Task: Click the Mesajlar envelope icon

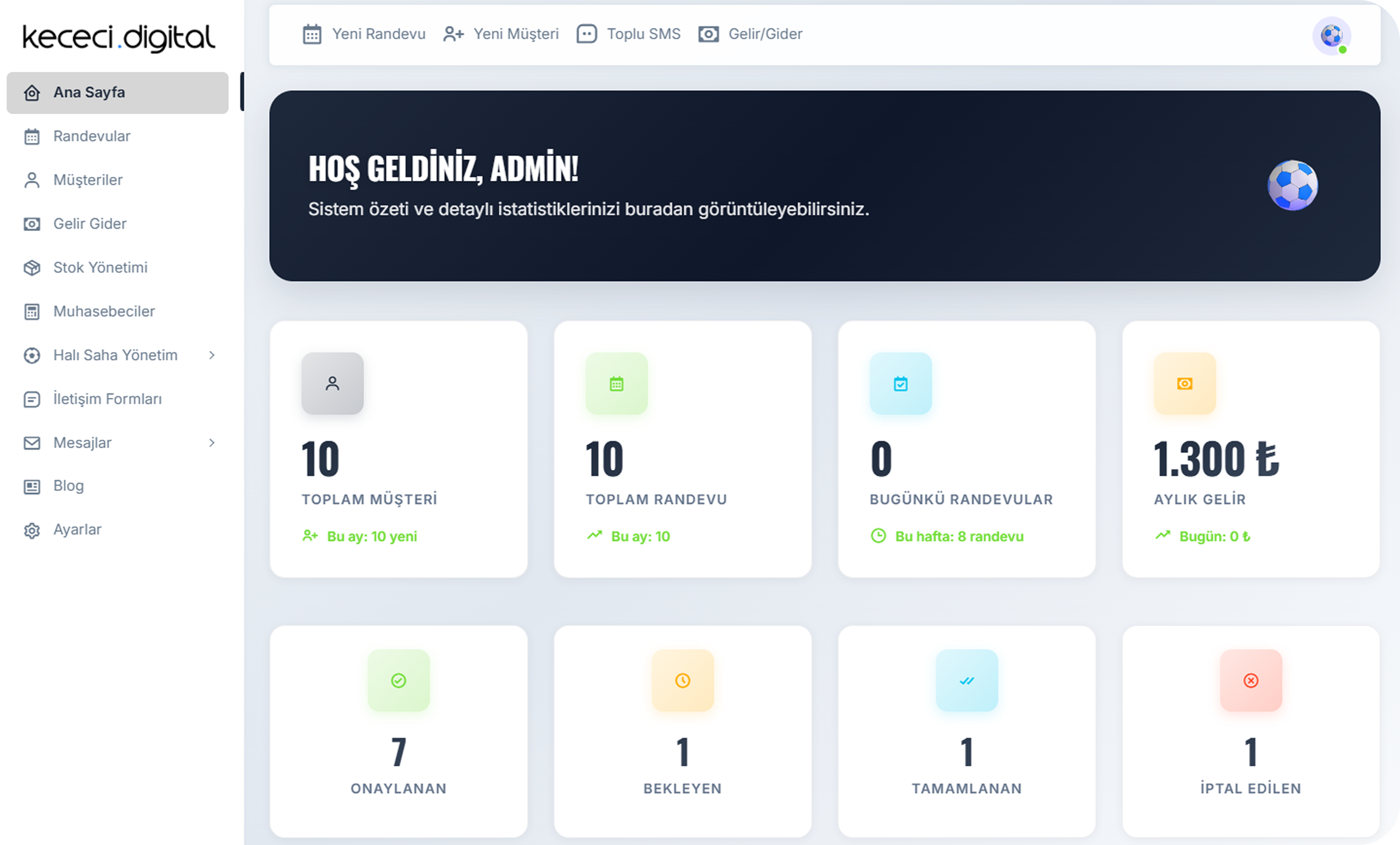Action: 32,443
